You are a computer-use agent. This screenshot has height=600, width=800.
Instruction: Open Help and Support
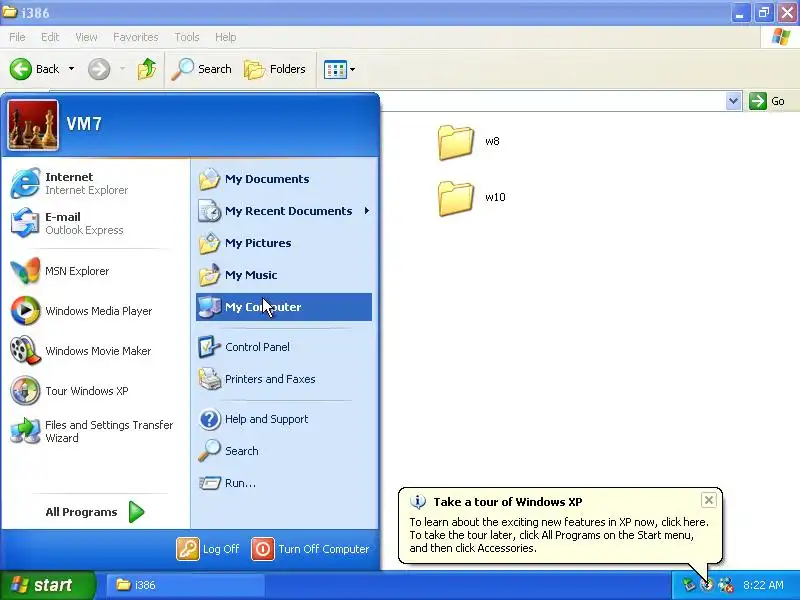(x=284, y=419)
